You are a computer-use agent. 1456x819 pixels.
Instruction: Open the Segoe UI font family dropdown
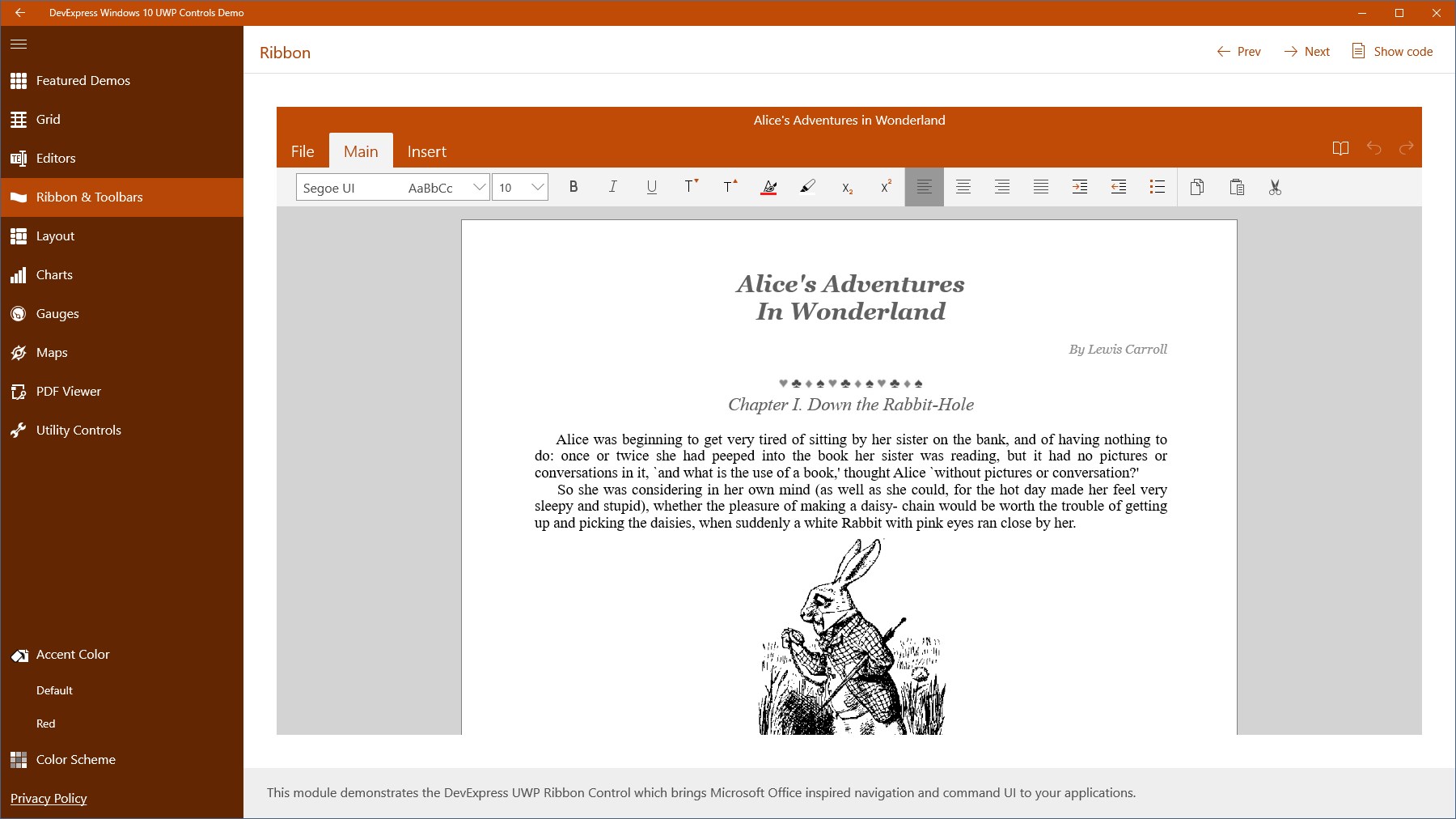coord(393,188)
